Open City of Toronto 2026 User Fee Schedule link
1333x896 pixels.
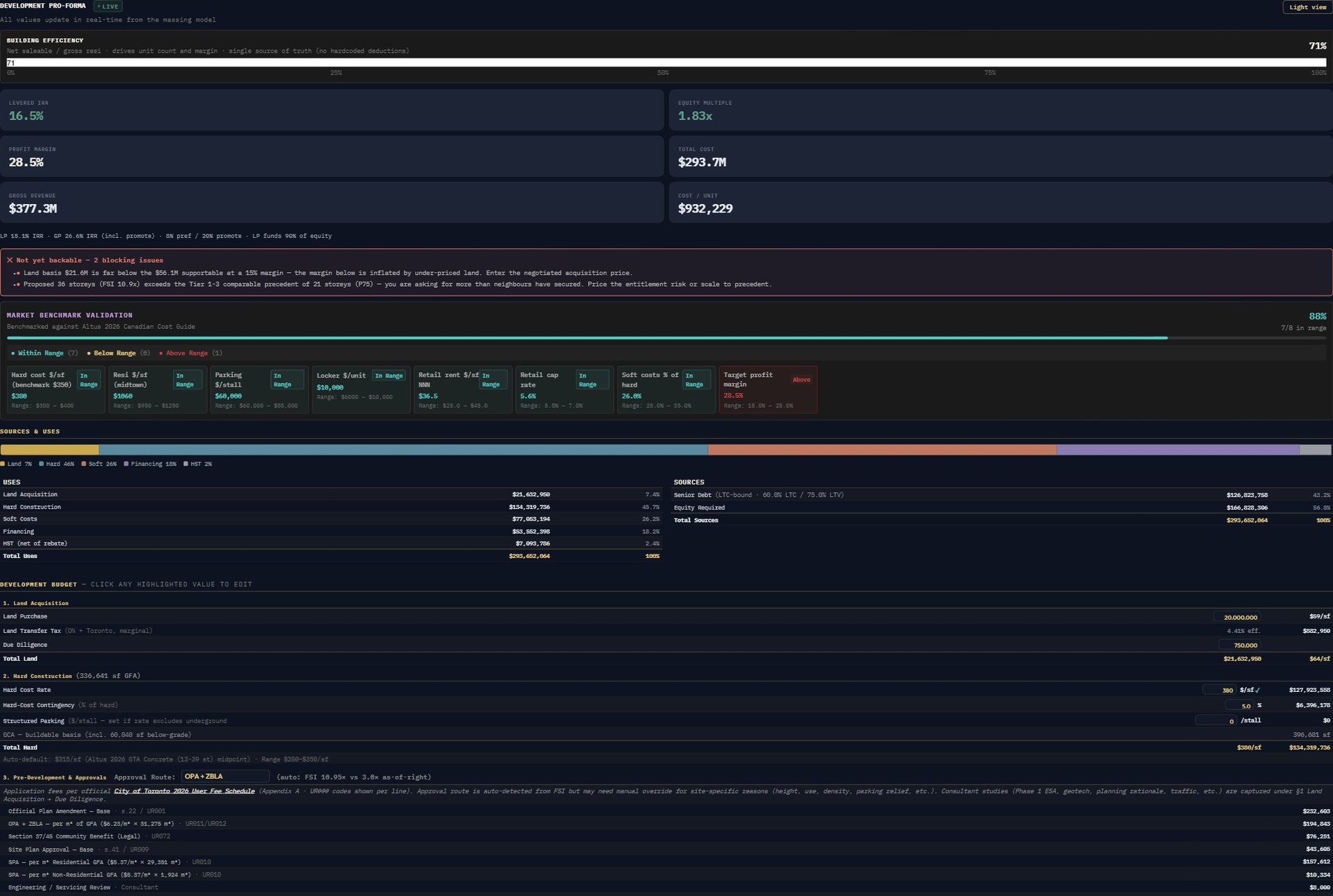pyautogui.click(x=184, y=791)
